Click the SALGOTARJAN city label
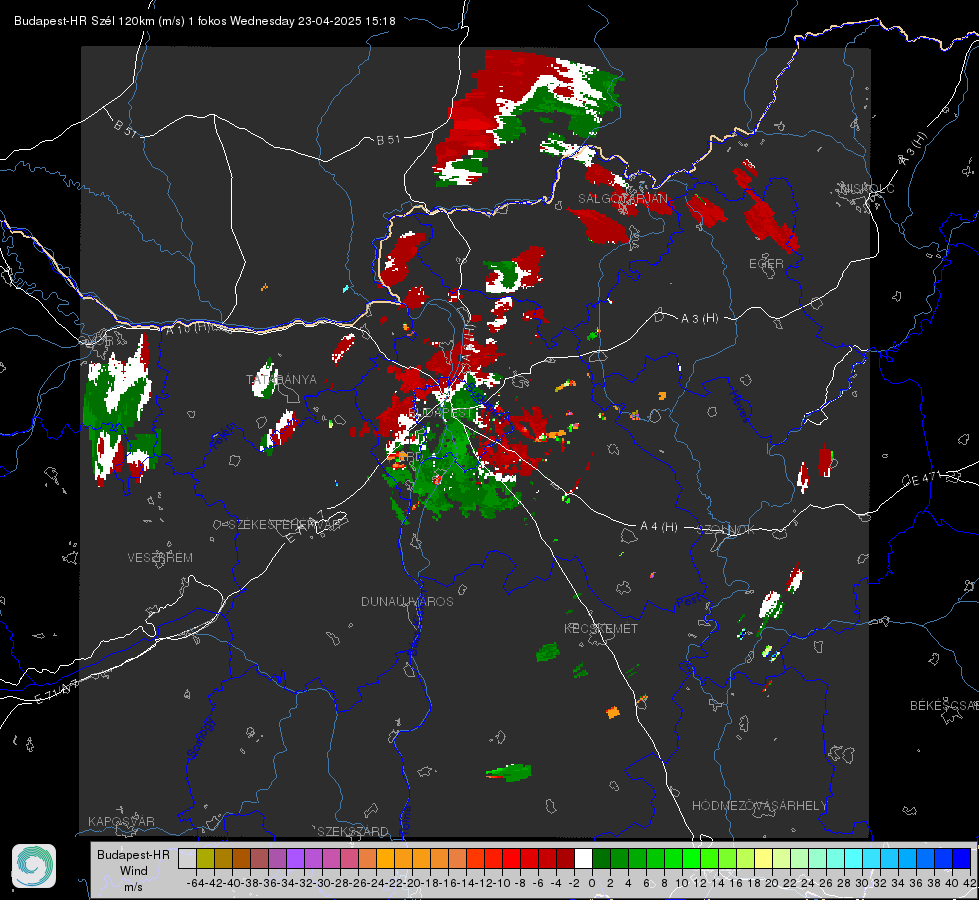979x900 pixels. click(622, 199)
